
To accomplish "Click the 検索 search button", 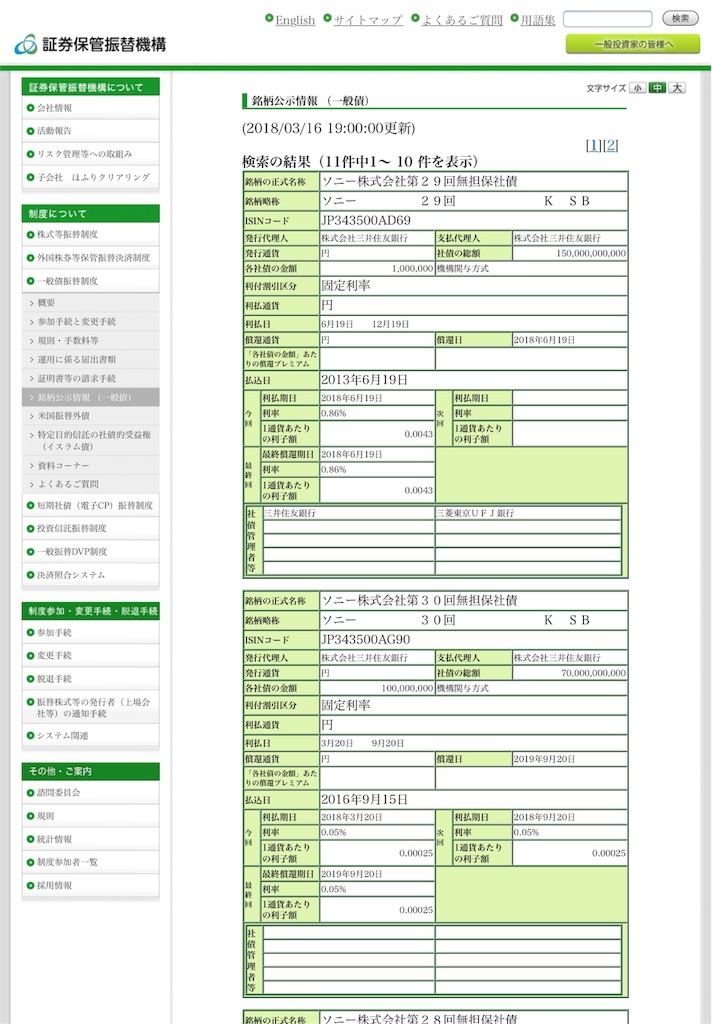I will pos(680,18).
